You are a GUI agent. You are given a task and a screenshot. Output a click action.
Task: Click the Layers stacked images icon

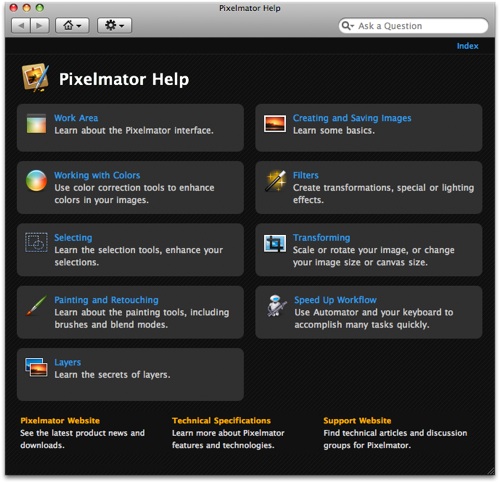click(36, 367)
